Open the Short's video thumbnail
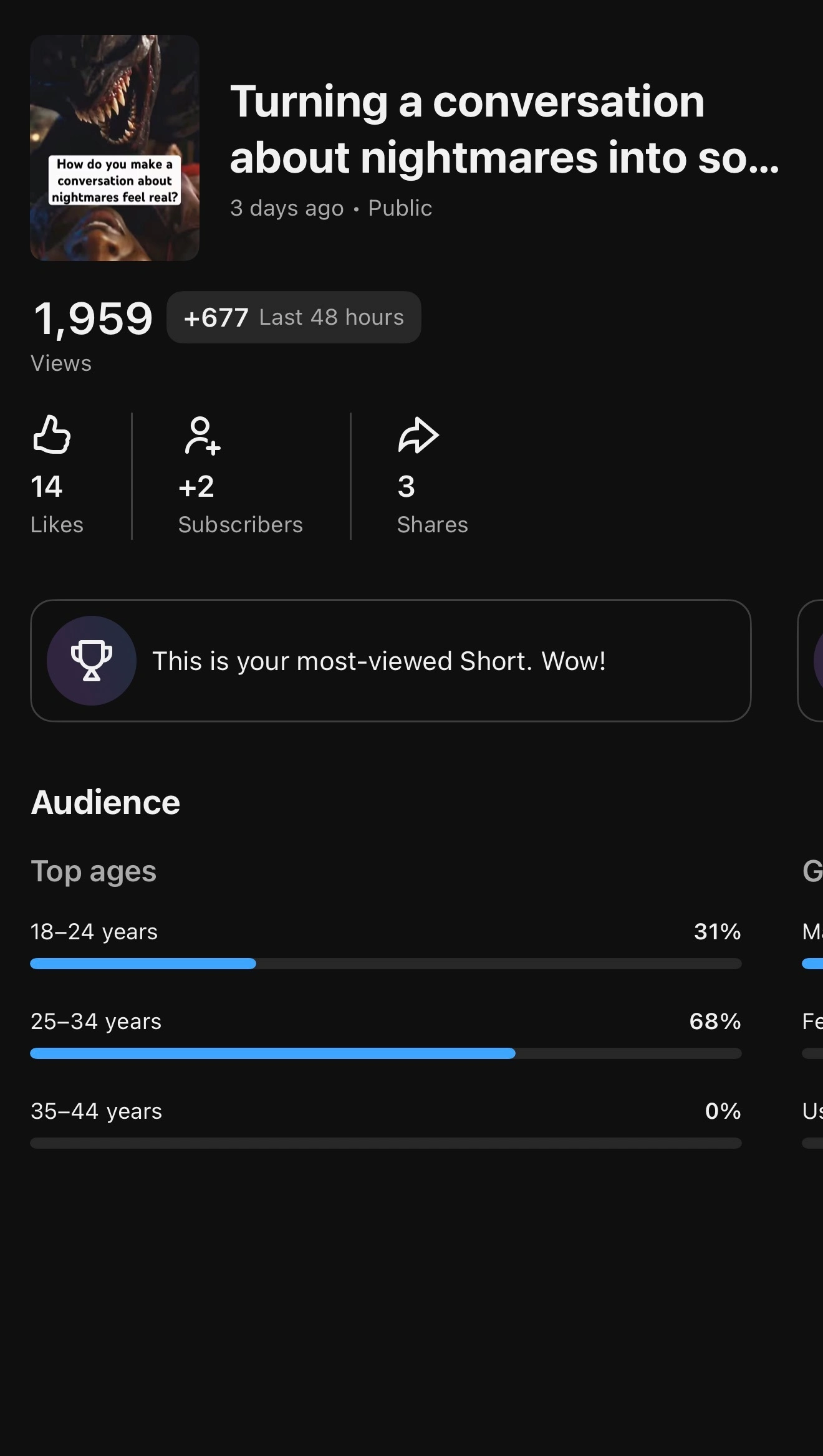 [115, 148]
